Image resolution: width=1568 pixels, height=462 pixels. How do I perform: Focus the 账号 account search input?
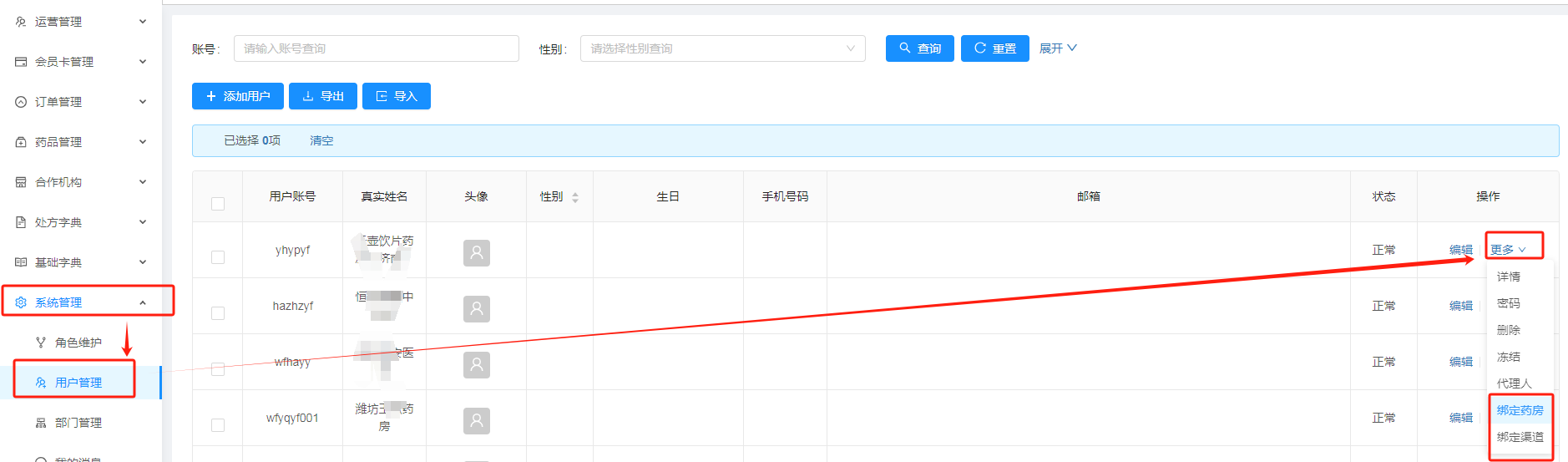(376, 48)
